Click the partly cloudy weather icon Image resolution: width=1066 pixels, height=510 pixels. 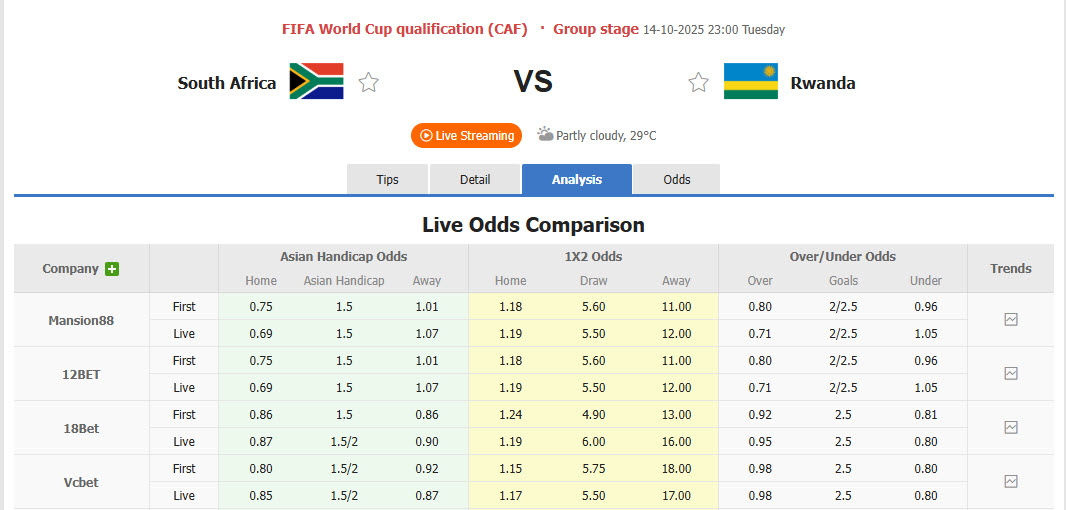[x=545, y=134]
